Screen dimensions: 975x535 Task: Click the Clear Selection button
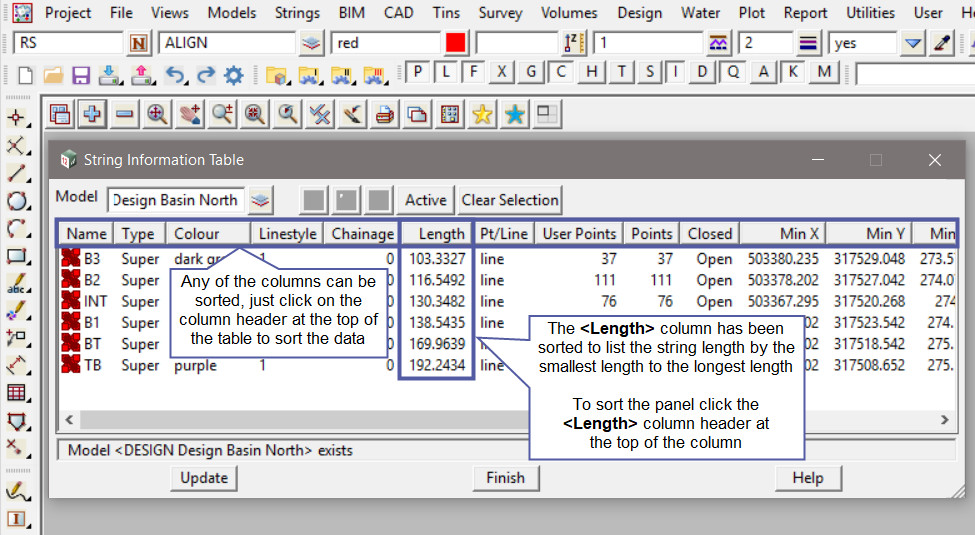510,200
